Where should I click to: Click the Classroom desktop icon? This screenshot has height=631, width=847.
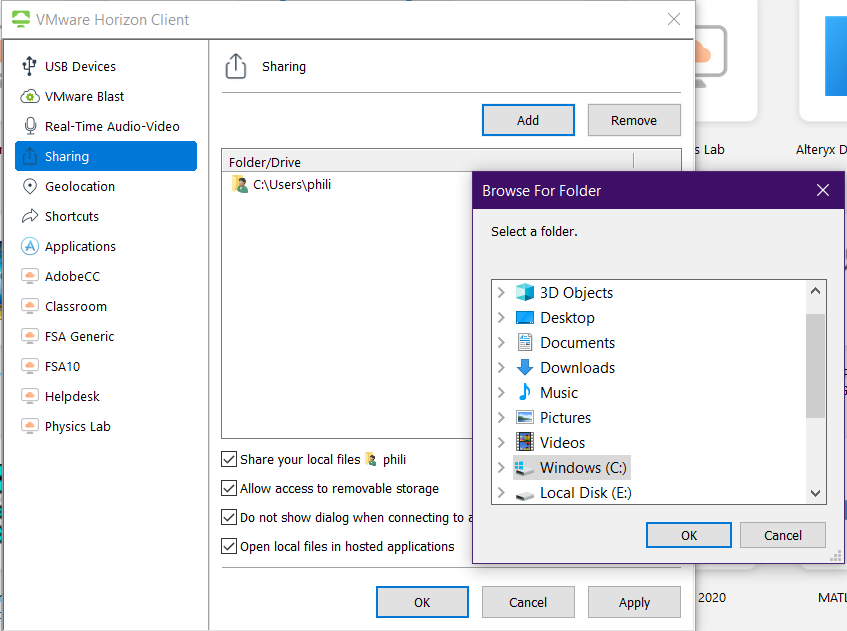(30, 306)
